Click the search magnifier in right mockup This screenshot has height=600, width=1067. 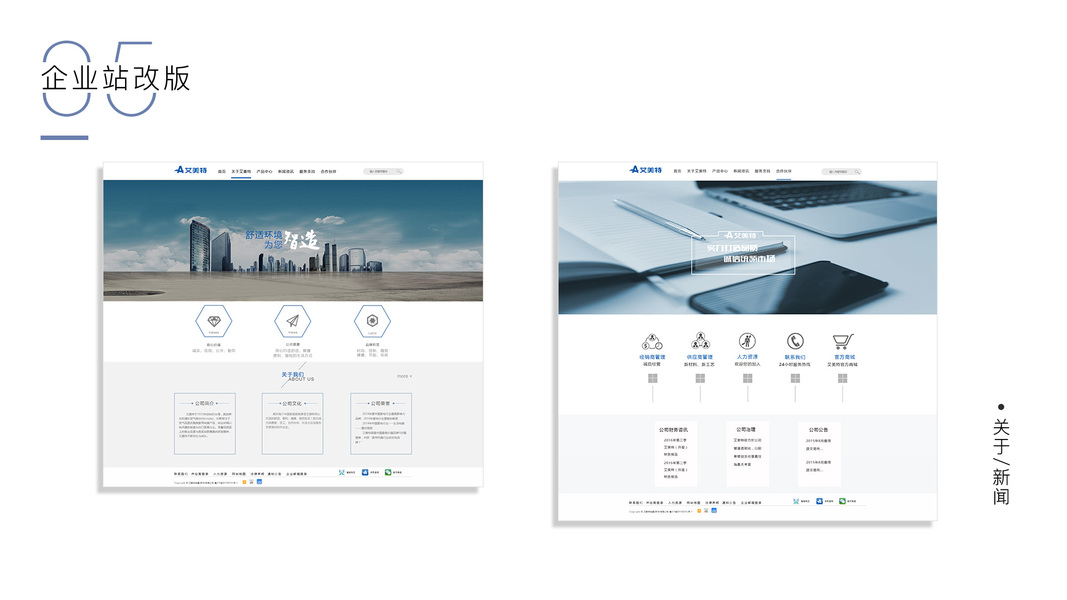pos(857,171)
